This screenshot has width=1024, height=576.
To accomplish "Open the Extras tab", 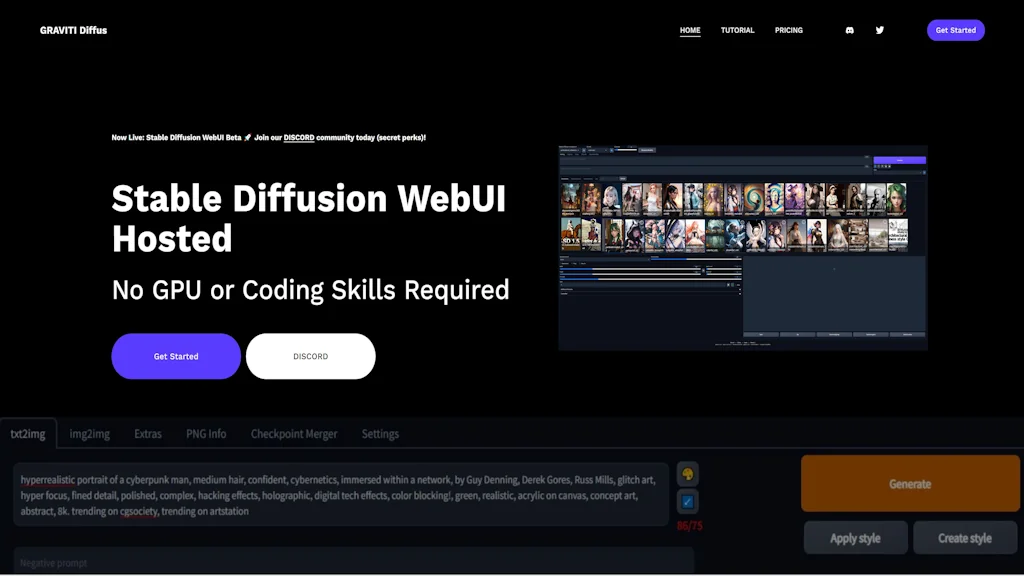I will [147, 433].
